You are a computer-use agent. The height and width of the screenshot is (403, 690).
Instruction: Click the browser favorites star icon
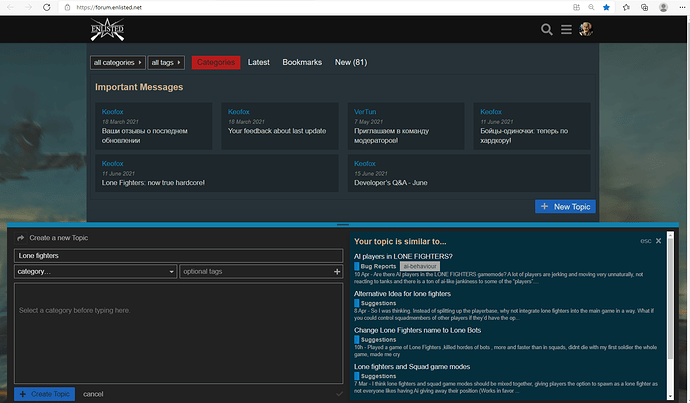point(606,7)
